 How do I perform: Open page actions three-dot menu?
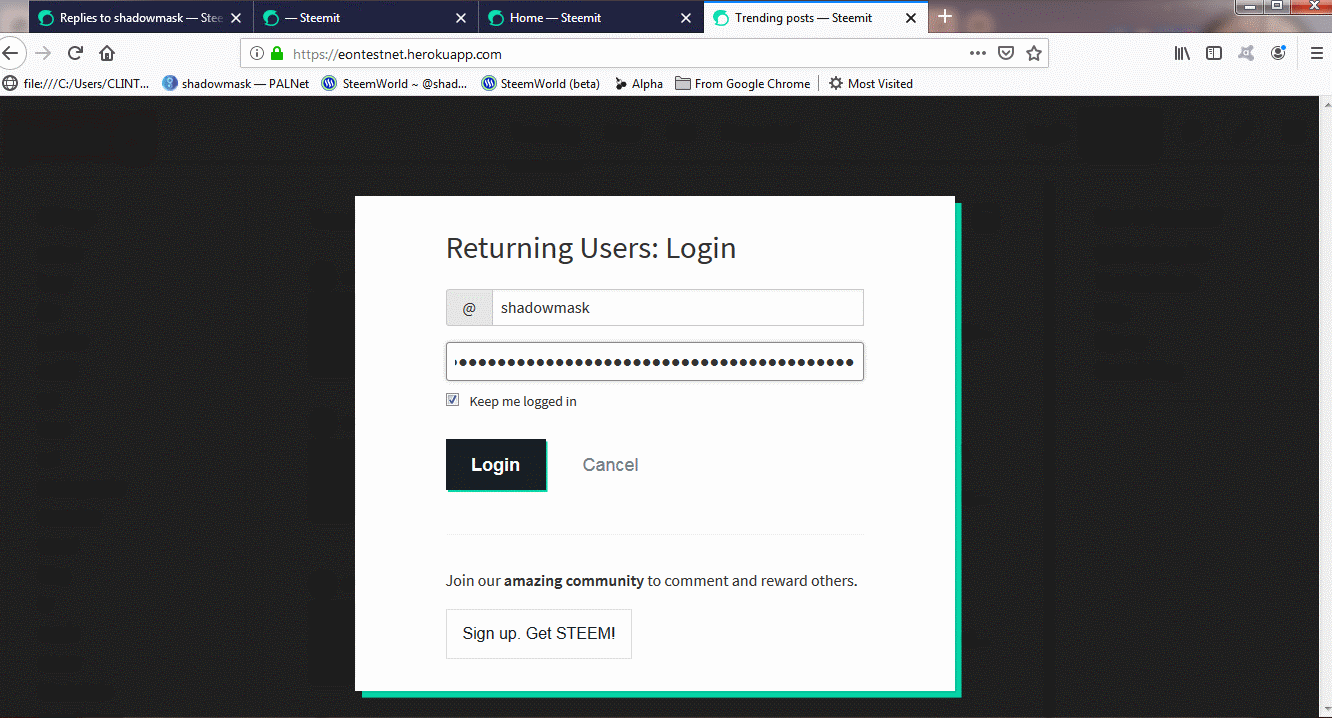point(978,54)
